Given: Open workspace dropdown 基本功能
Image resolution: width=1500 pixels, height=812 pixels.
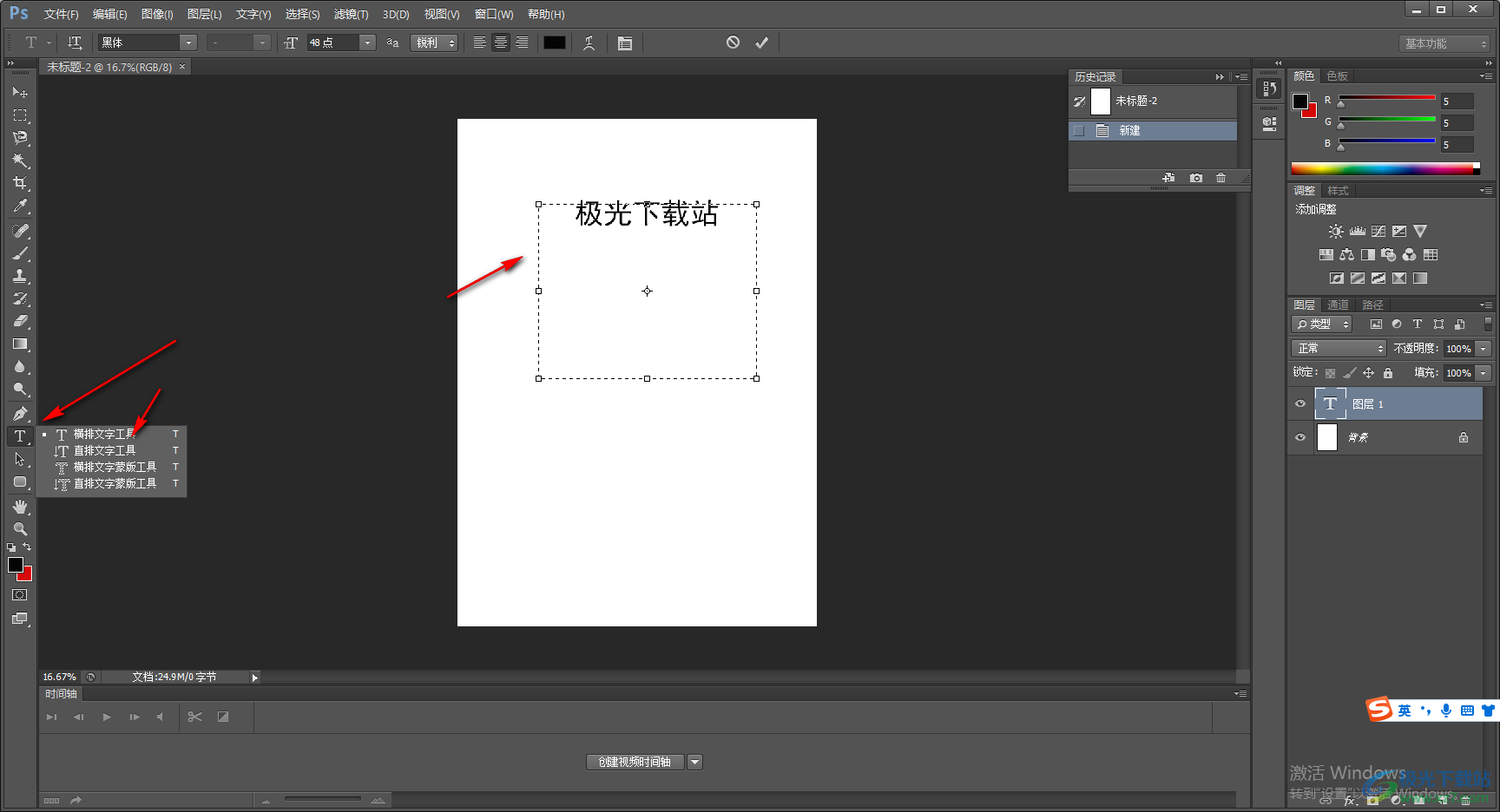Looking at the screenshot, I should pyautogui.click(x=1444, y=43).
